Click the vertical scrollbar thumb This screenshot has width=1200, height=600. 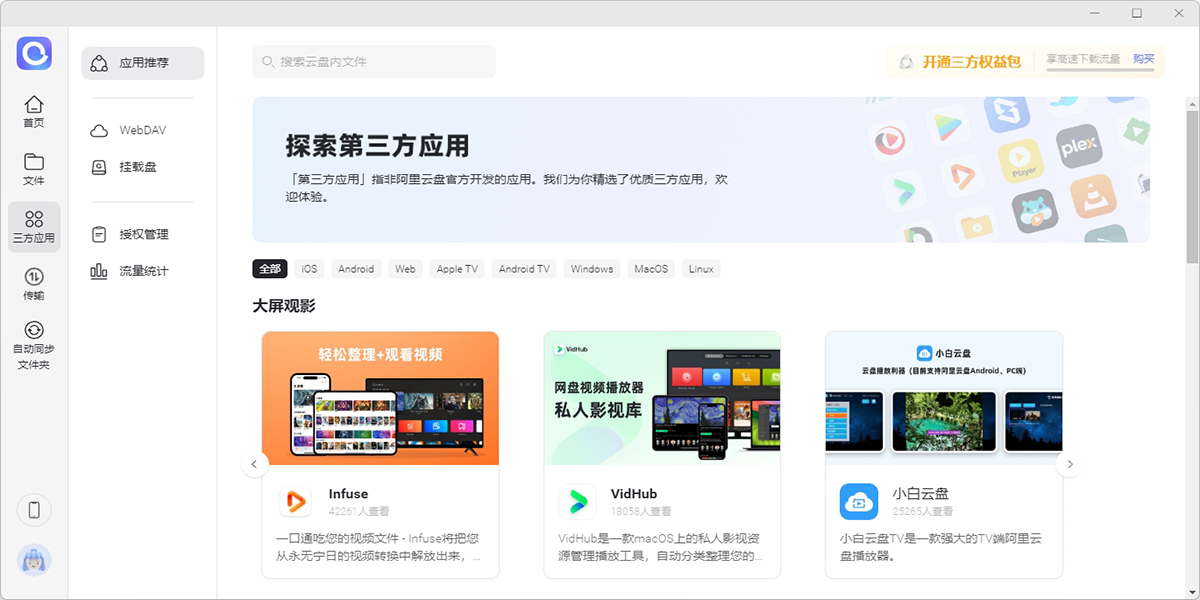(1192, 185)
